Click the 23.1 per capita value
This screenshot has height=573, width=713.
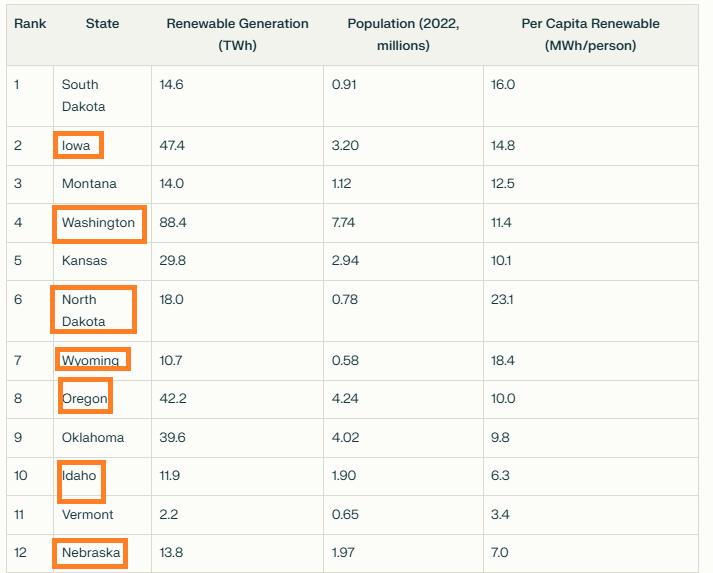click(x=503, y=299)
